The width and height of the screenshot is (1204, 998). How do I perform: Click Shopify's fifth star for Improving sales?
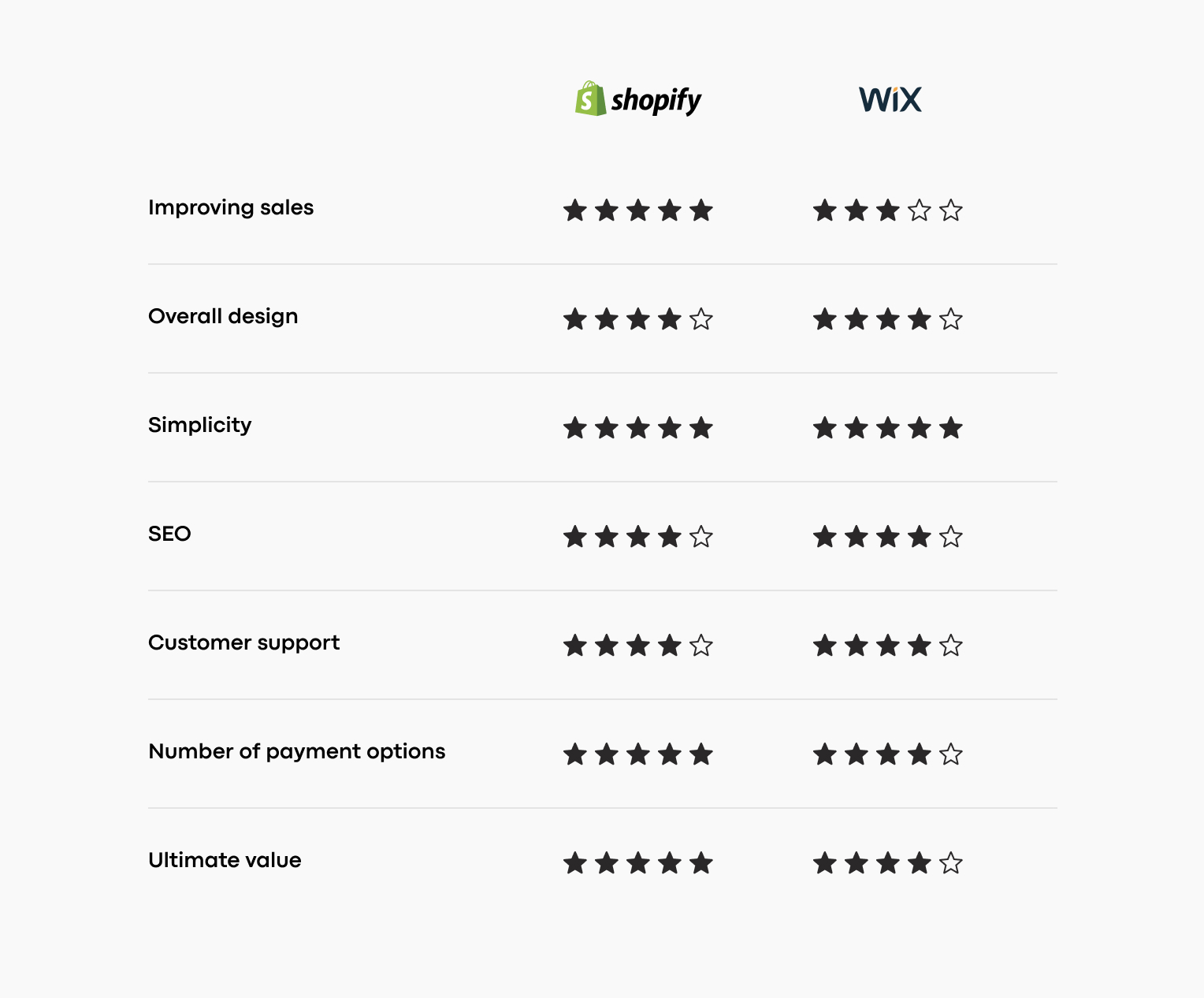tap(701, 210)
